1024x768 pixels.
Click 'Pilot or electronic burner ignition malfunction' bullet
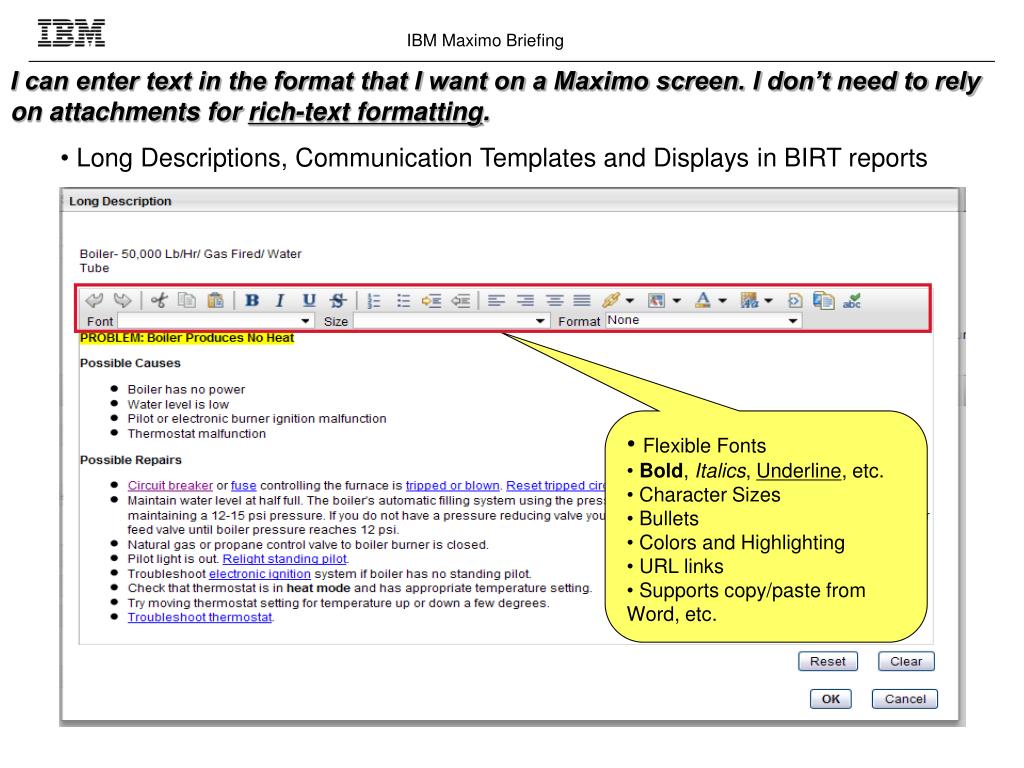(257, 419)
